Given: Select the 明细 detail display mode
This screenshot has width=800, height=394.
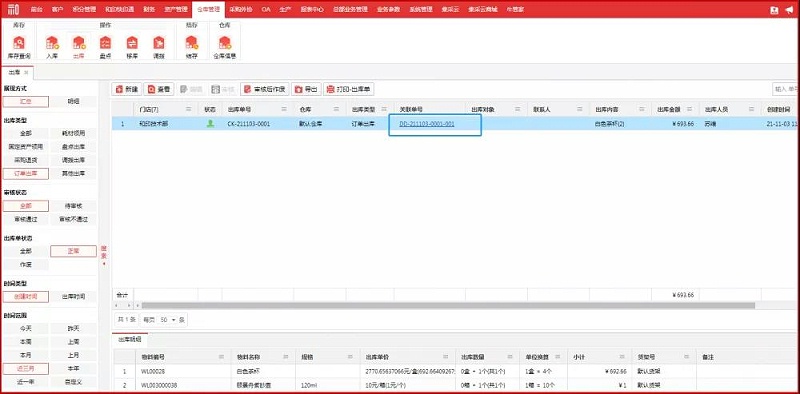Looking at the screenshot, I should click(x=73, y=102).
